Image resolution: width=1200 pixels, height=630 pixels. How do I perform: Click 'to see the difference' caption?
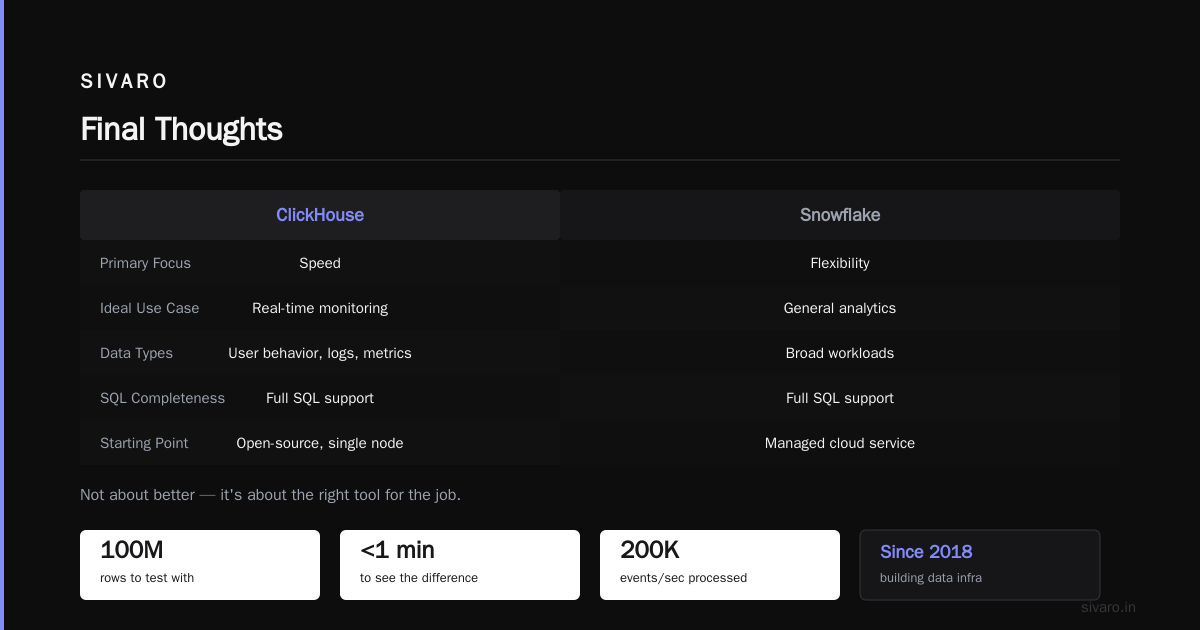(419, 578)
